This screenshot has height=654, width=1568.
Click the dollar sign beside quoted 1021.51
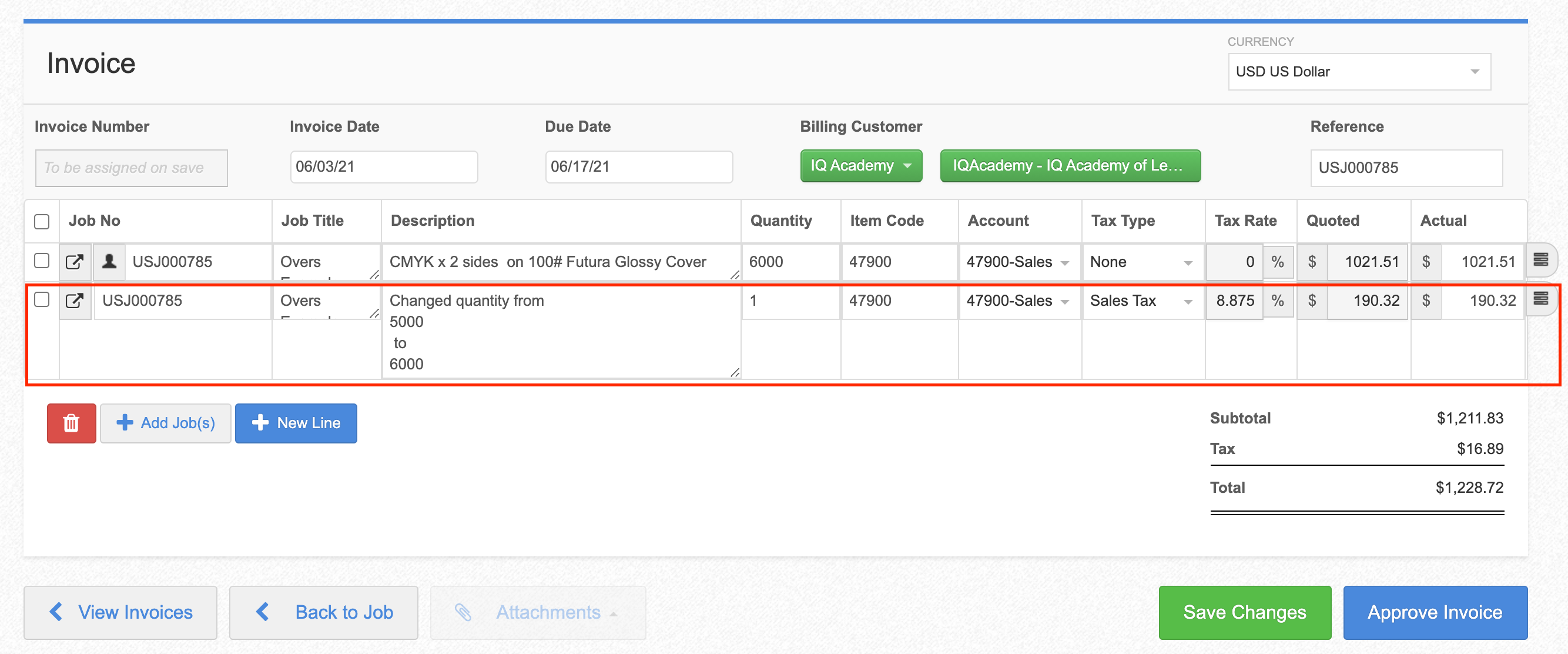click(x=1312, y=262)
